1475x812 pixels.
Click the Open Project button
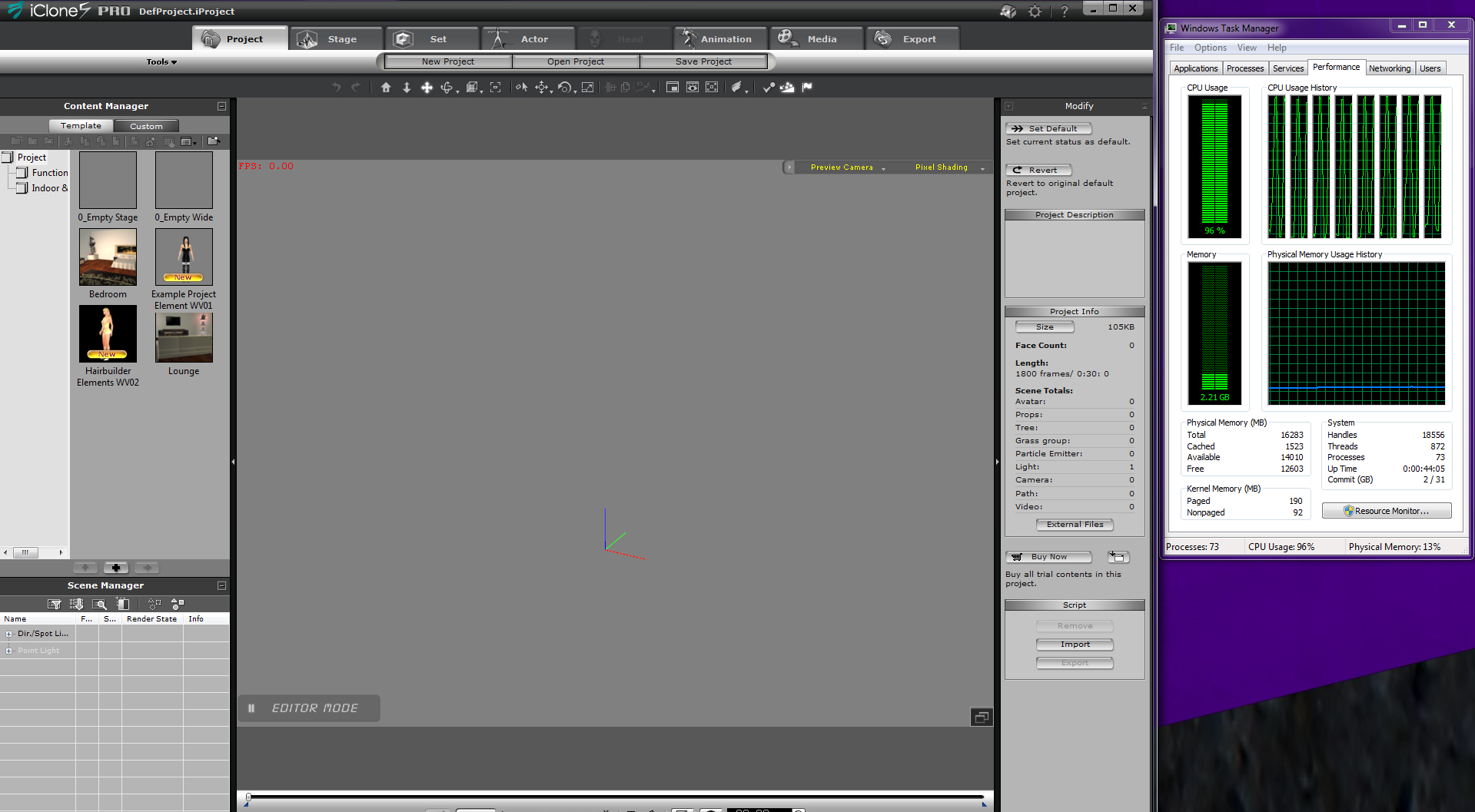point(575,61)
